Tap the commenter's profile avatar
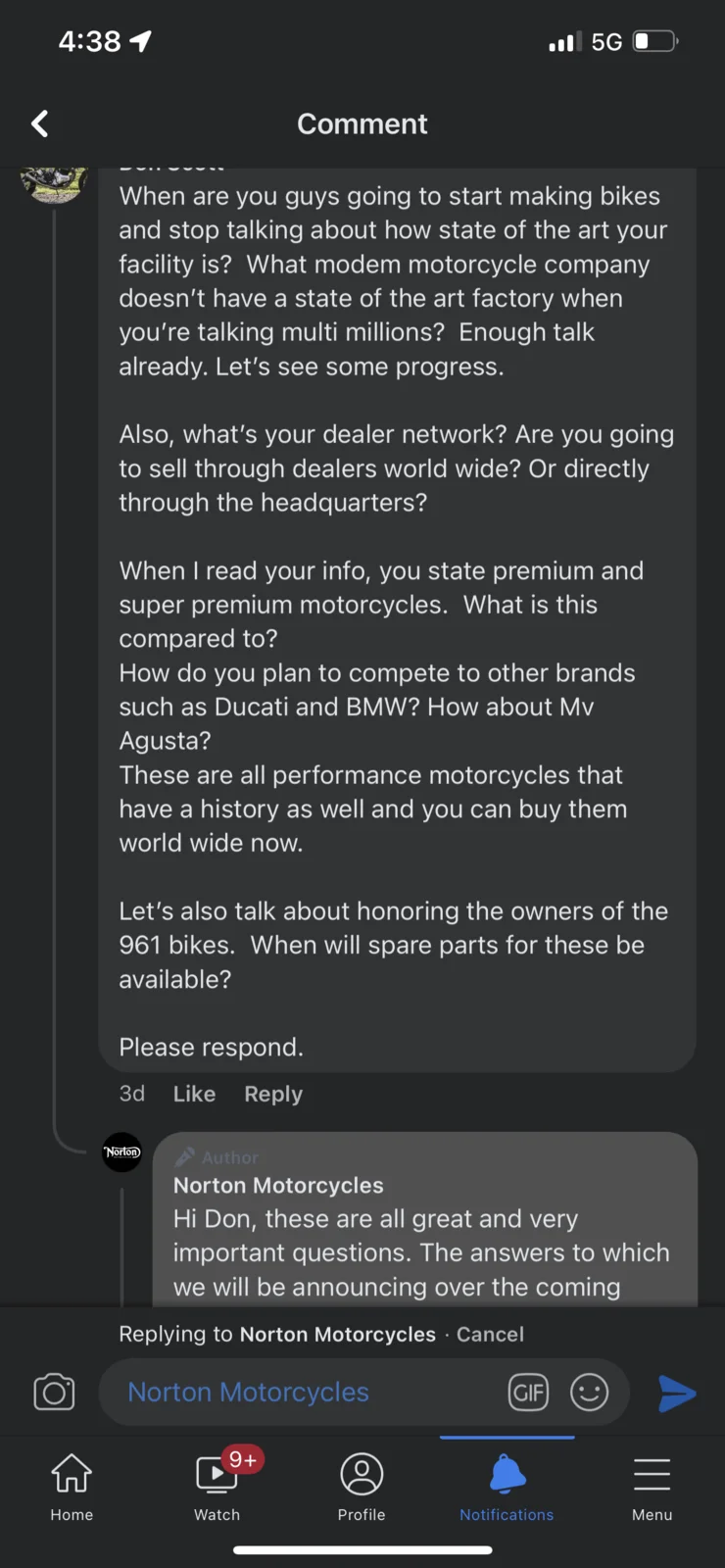The width and height of the screenshot is (725, 1568). point(54,183)
